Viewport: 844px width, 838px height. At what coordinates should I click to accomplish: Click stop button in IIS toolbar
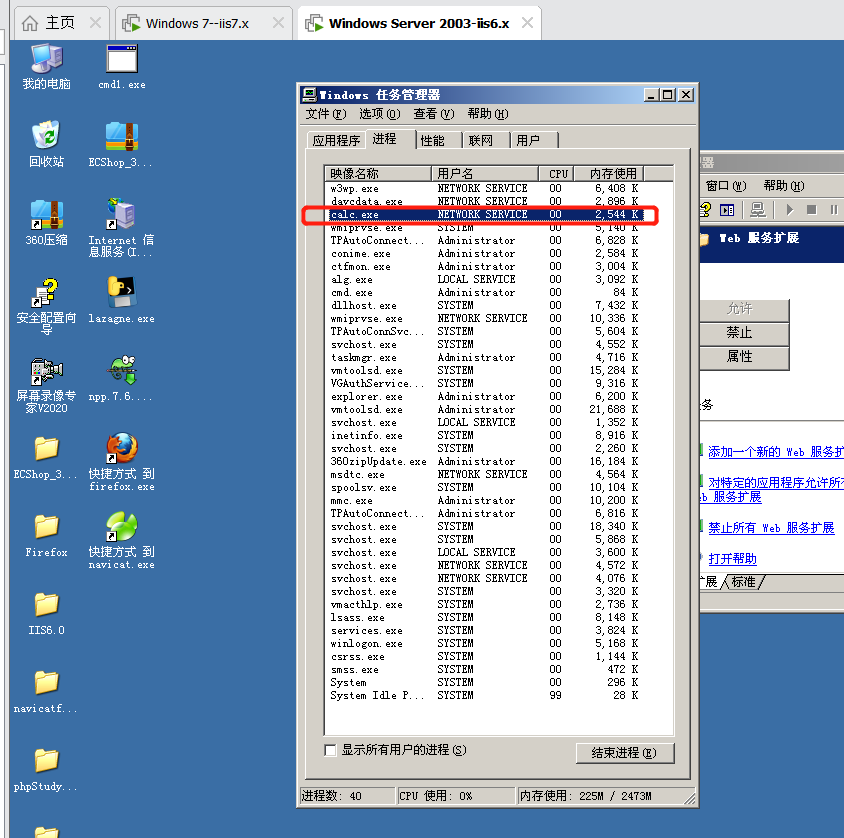coord(812,209)
